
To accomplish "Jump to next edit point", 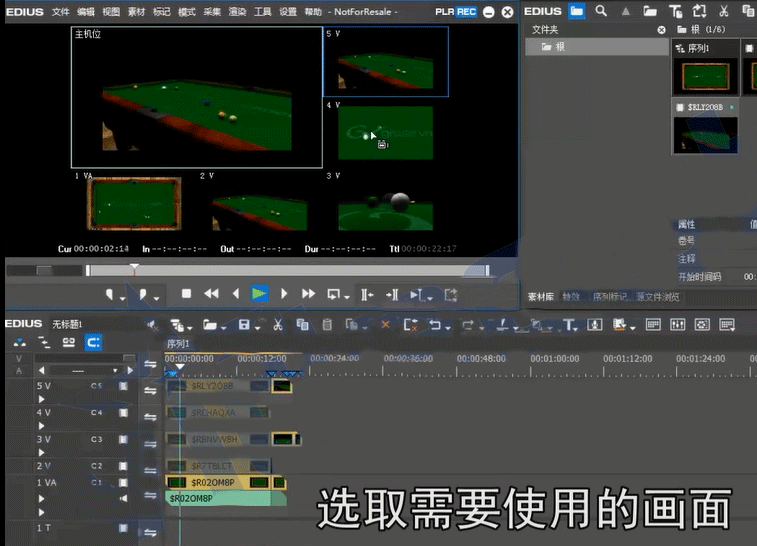I will (392, 294).
